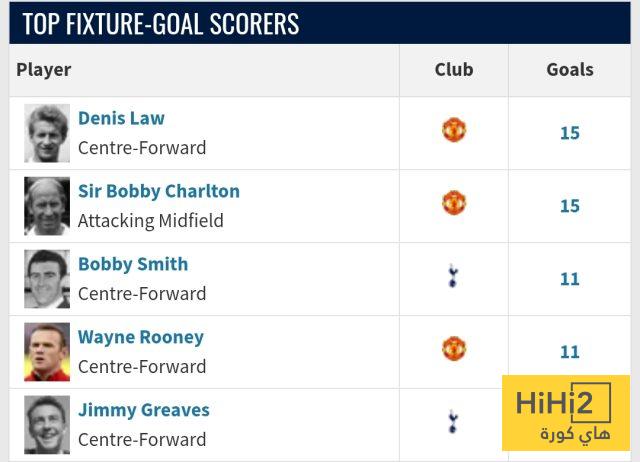This screenshot has height=462, width=640.
Task: Click Denis Law's 15 goals figure
Action: coord(570,133)
